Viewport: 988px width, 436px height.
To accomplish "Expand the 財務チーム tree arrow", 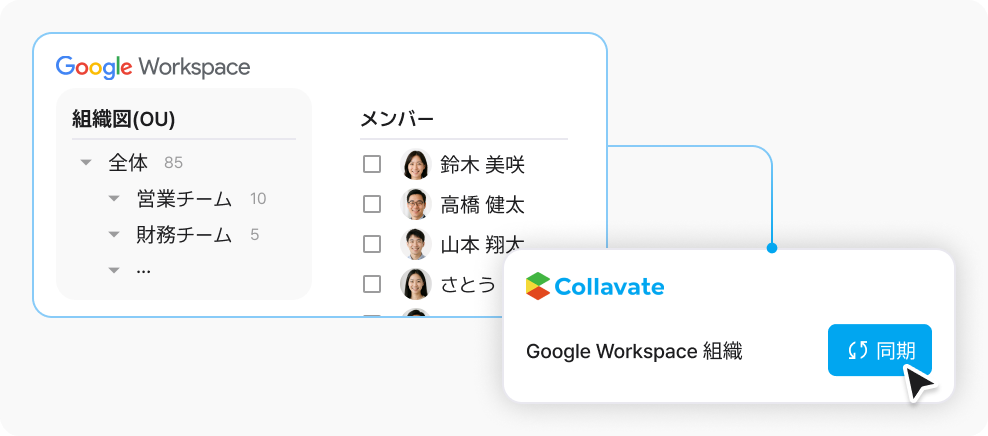I will [114, 234].
